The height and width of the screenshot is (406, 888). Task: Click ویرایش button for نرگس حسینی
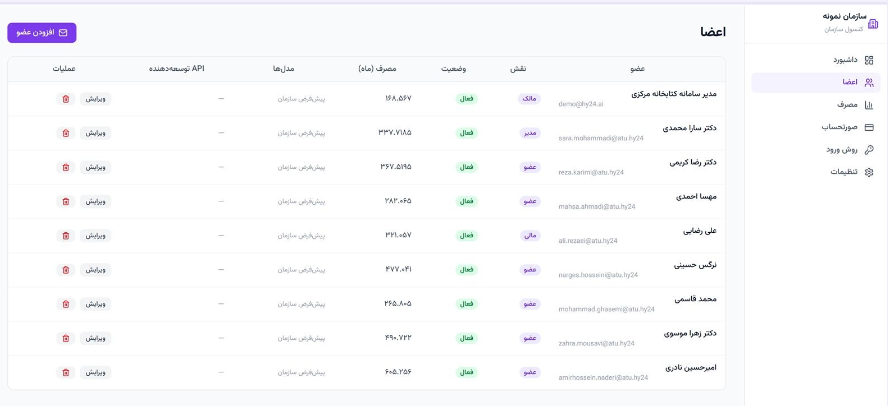pyautogui.click(x=95, y=270)
